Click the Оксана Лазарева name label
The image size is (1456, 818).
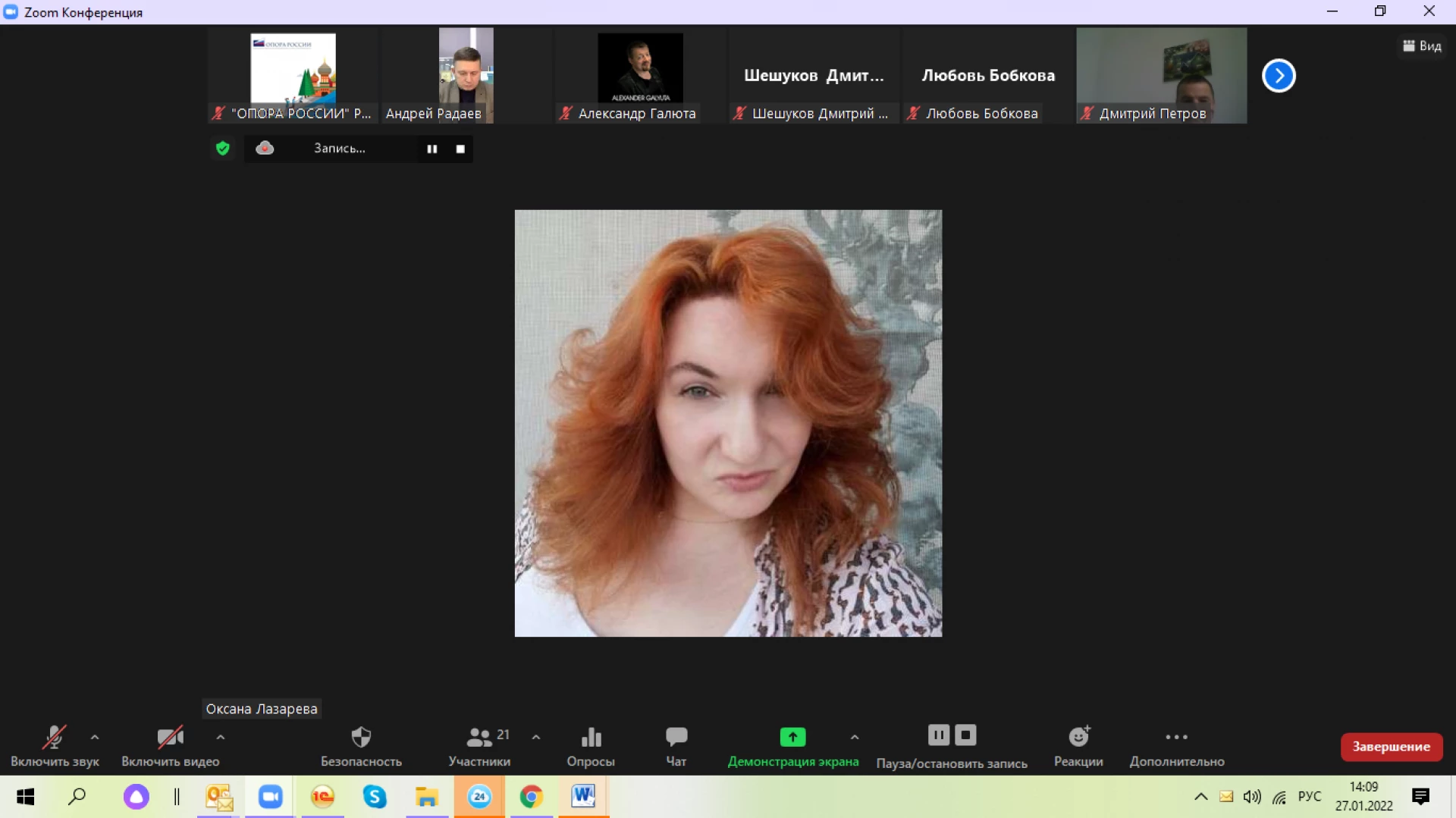pos(262,709)
